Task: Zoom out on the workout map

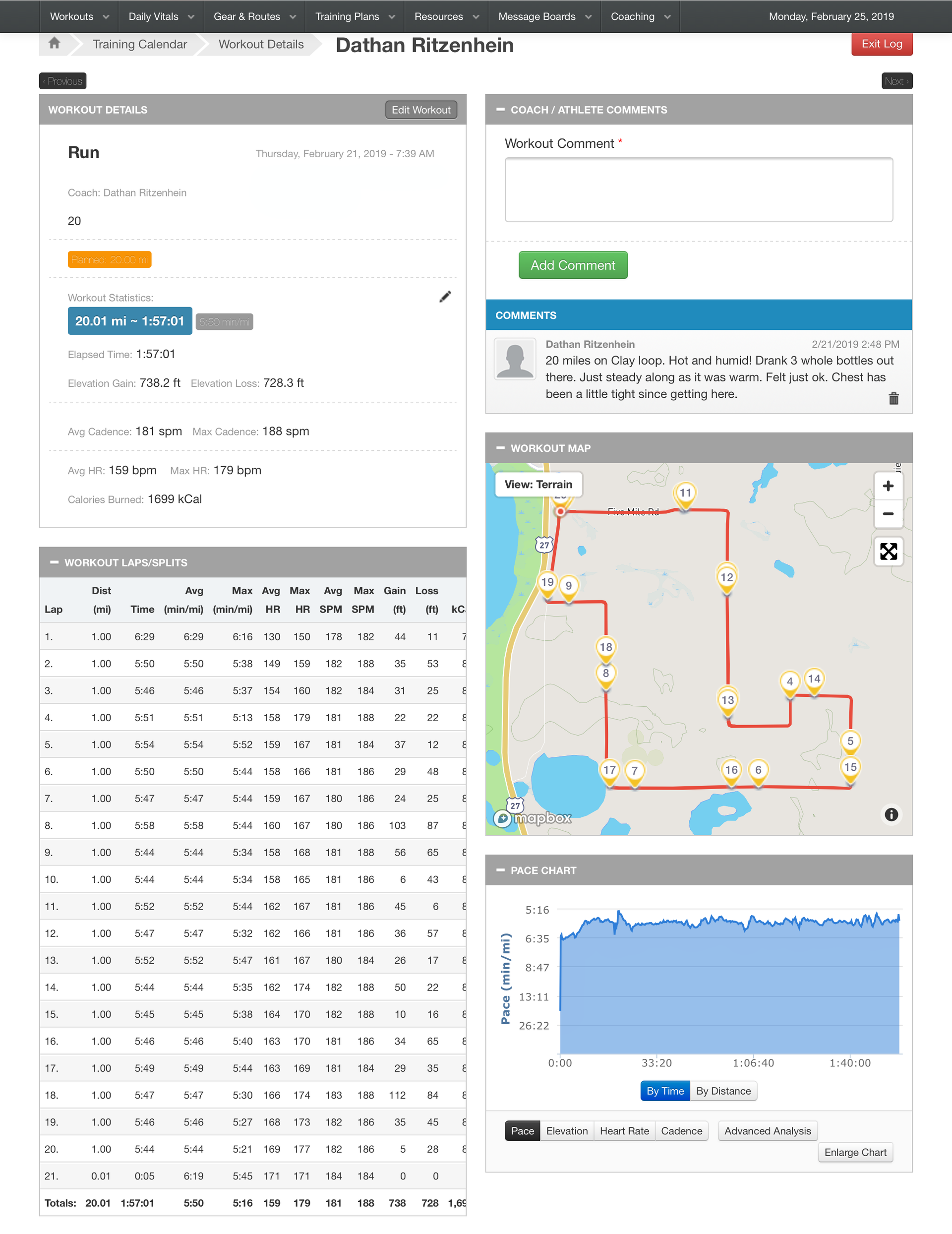Action: coord(888,514)
